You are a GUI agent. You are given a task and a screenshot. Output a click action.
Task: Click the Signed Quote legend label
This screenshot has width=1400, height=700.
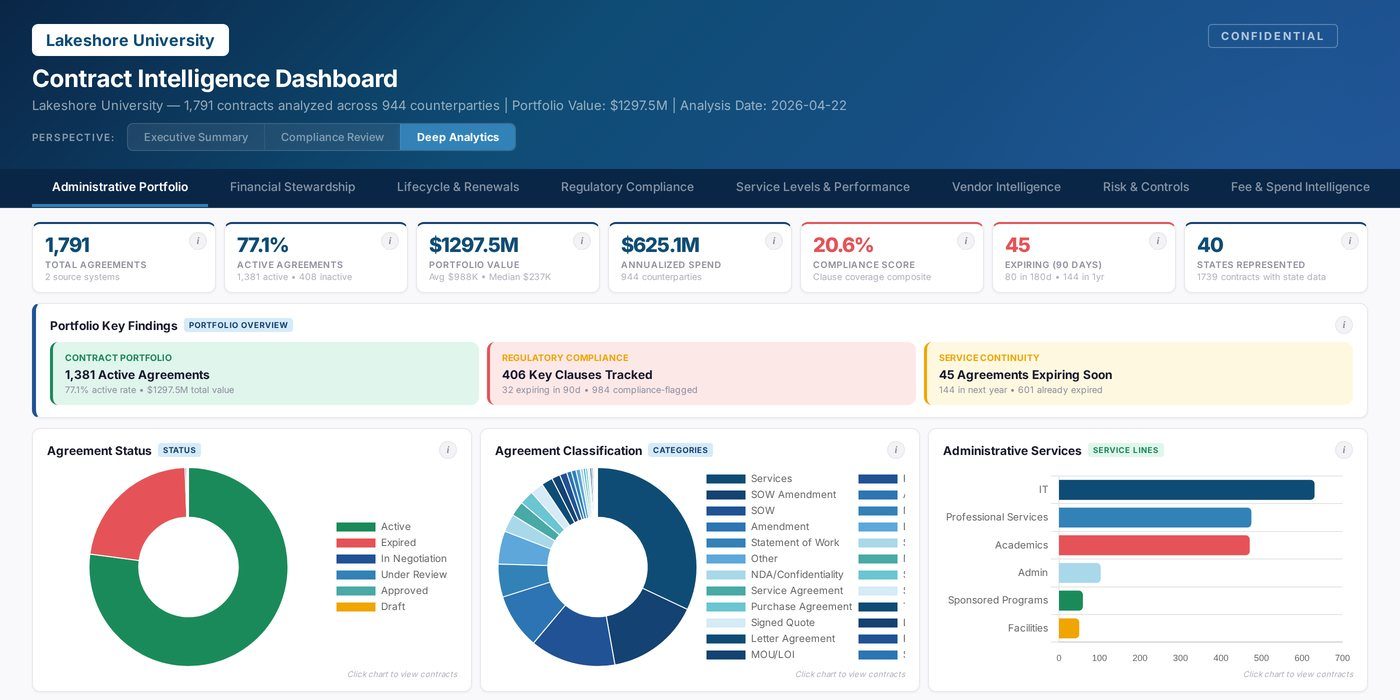(x=783, y=623)
